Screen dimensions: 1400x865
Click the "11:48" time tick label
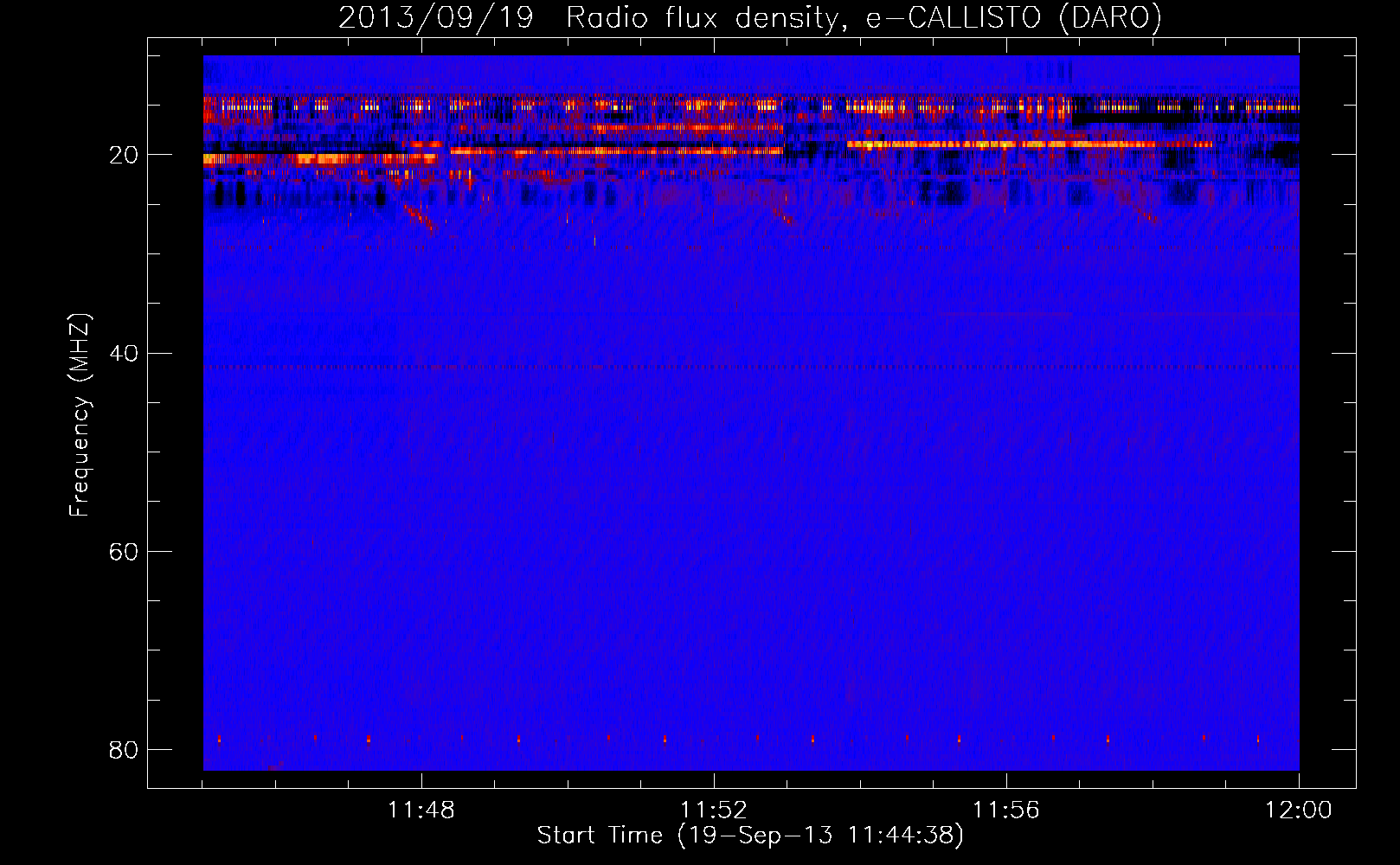421,811
